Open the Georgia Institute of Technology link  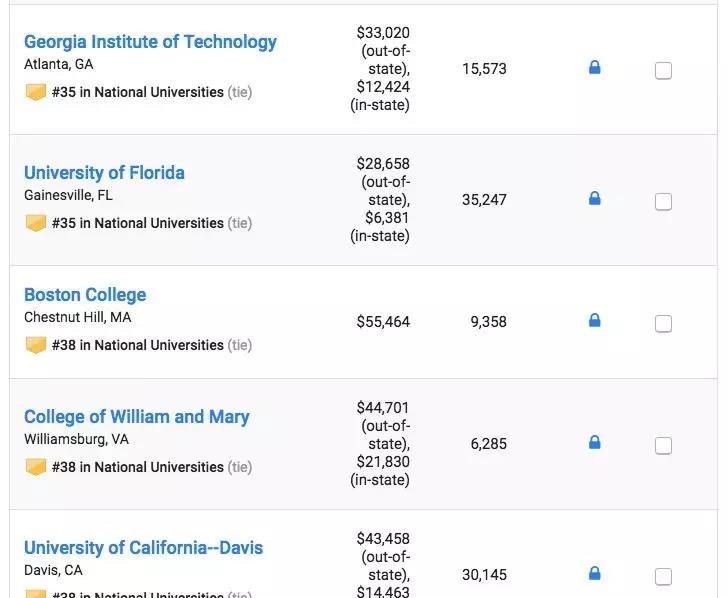click(150, 42)
